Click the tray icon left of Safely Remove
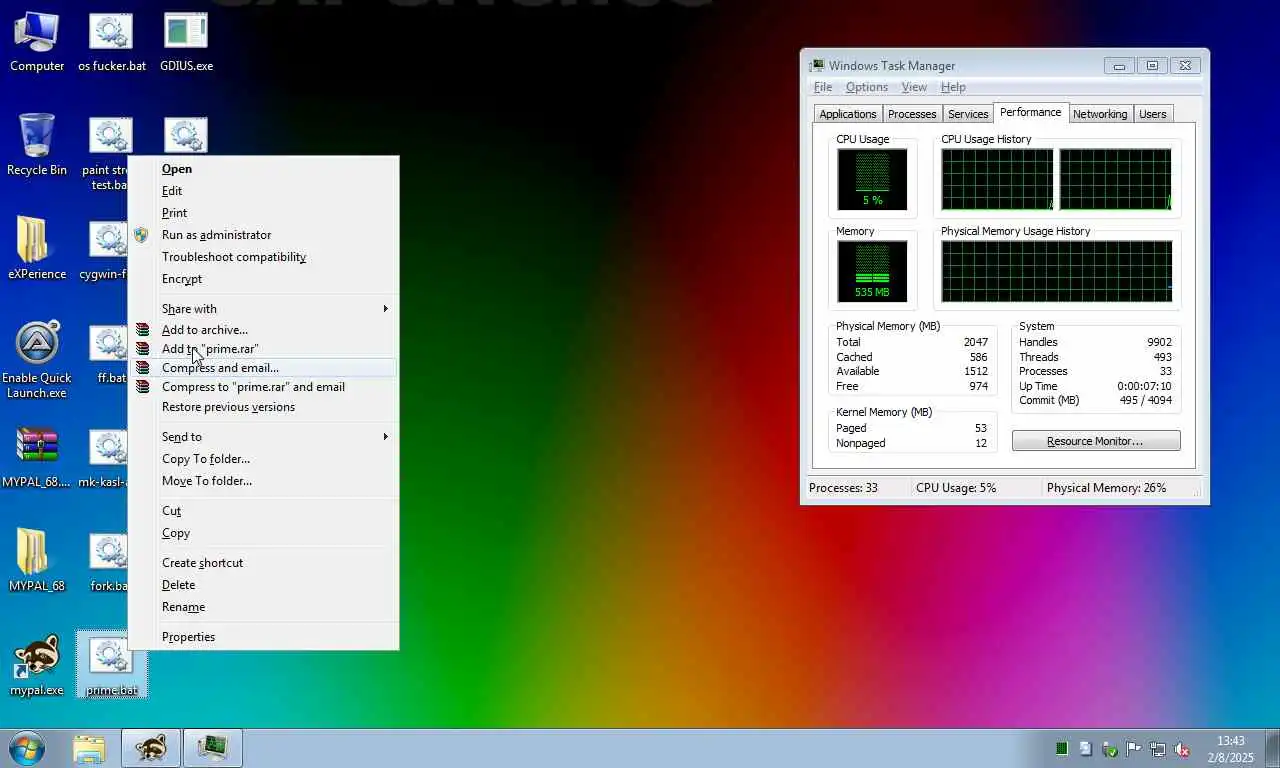 pos(1086,749)
